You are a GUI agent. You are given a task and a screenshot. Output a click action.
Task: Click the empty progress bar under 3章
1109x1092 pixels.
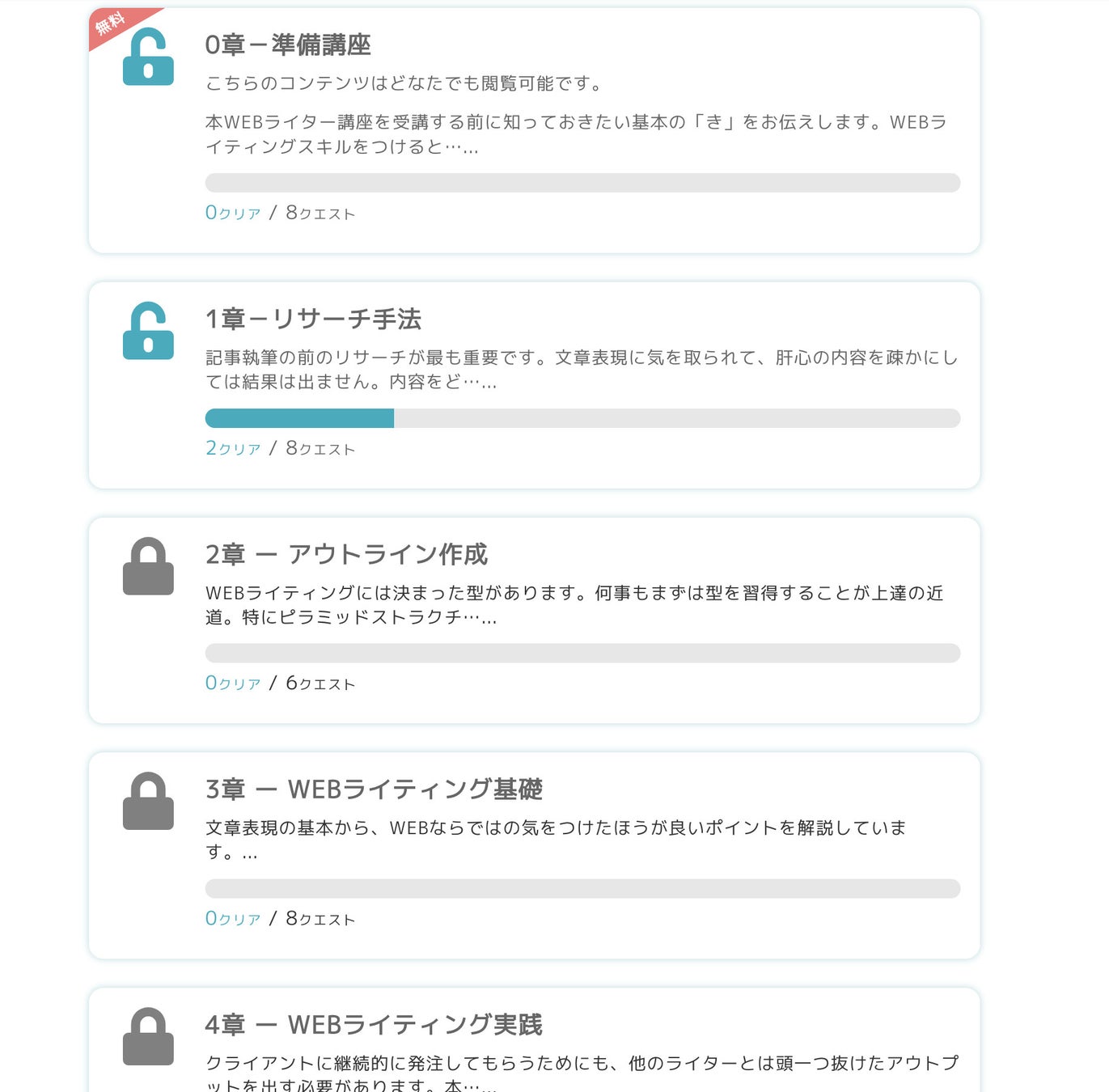coord(582,889)
